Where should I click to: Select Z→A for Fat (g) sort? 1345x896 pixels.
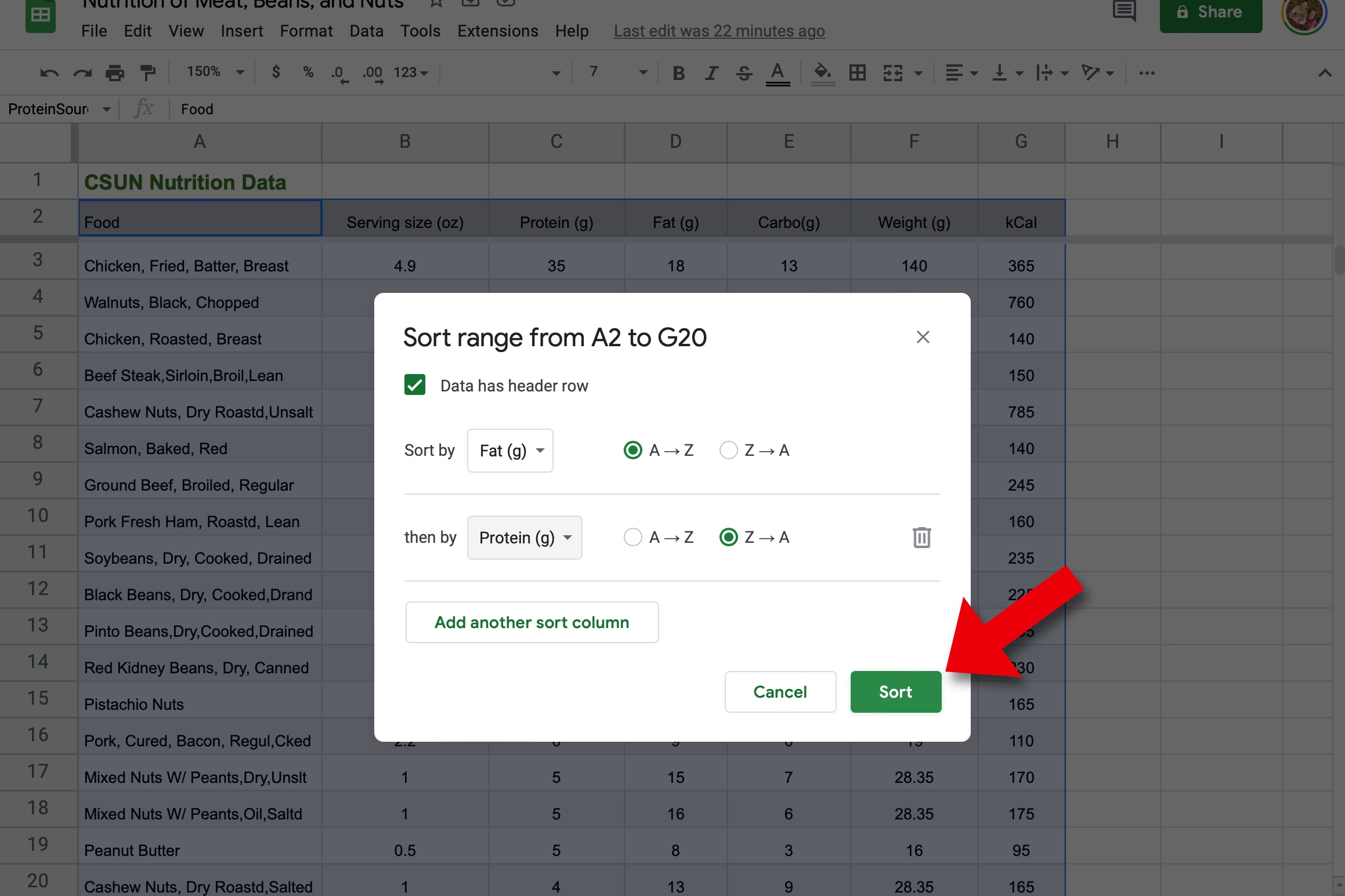point(729,450)
